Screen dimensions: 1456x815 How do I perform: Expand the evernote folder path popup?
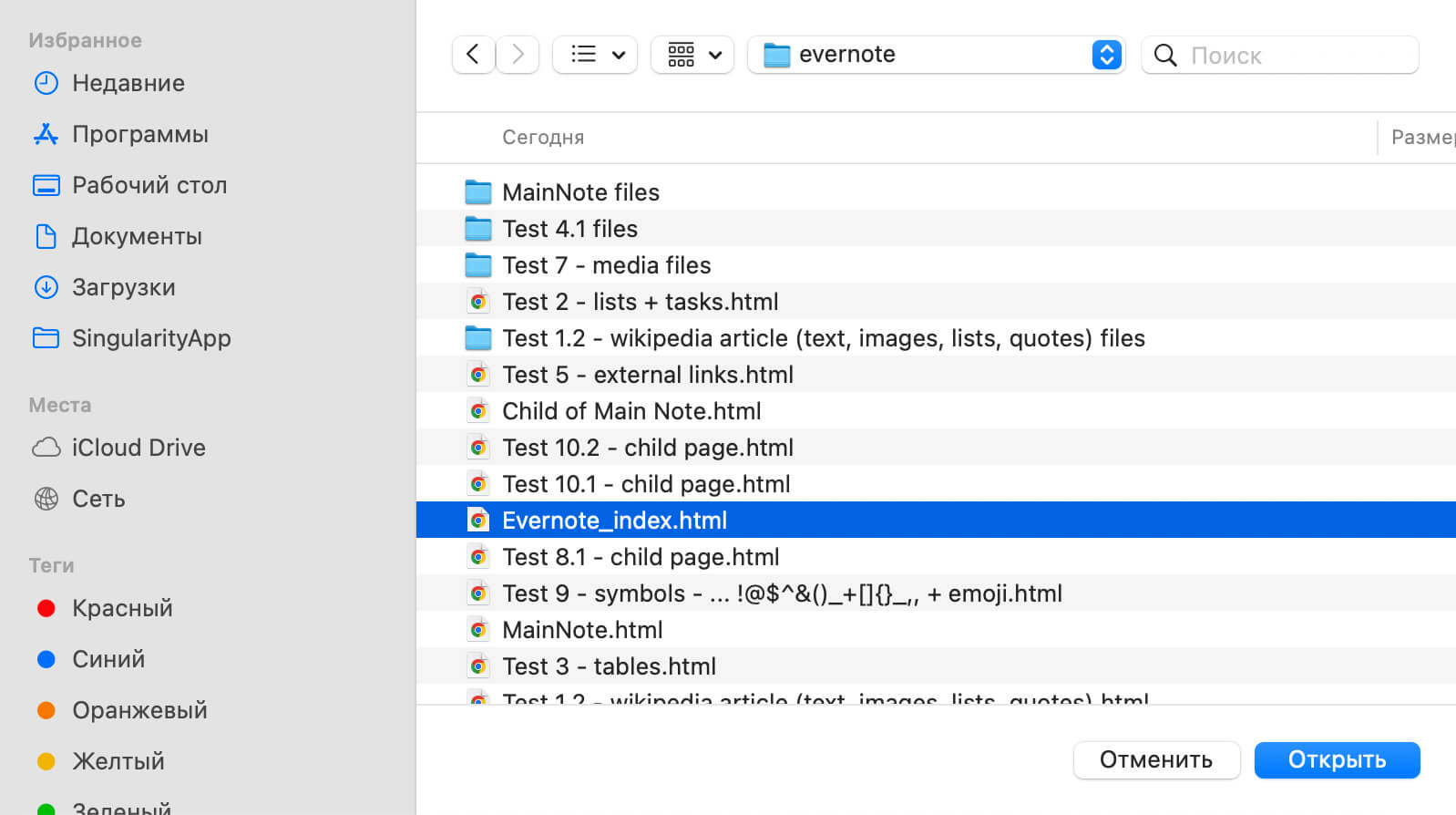tap(1105, 55)
